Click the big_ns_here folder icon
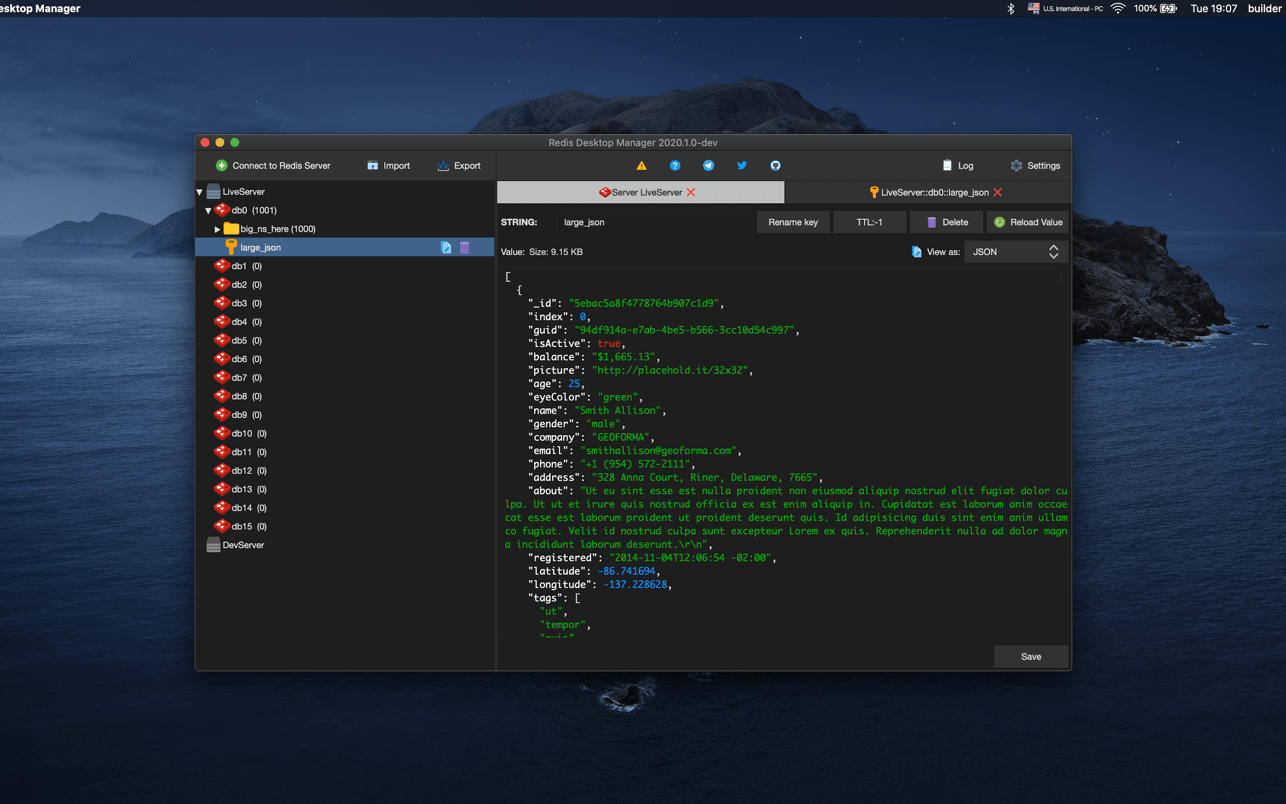1286x804 pixels. [231, 229]
